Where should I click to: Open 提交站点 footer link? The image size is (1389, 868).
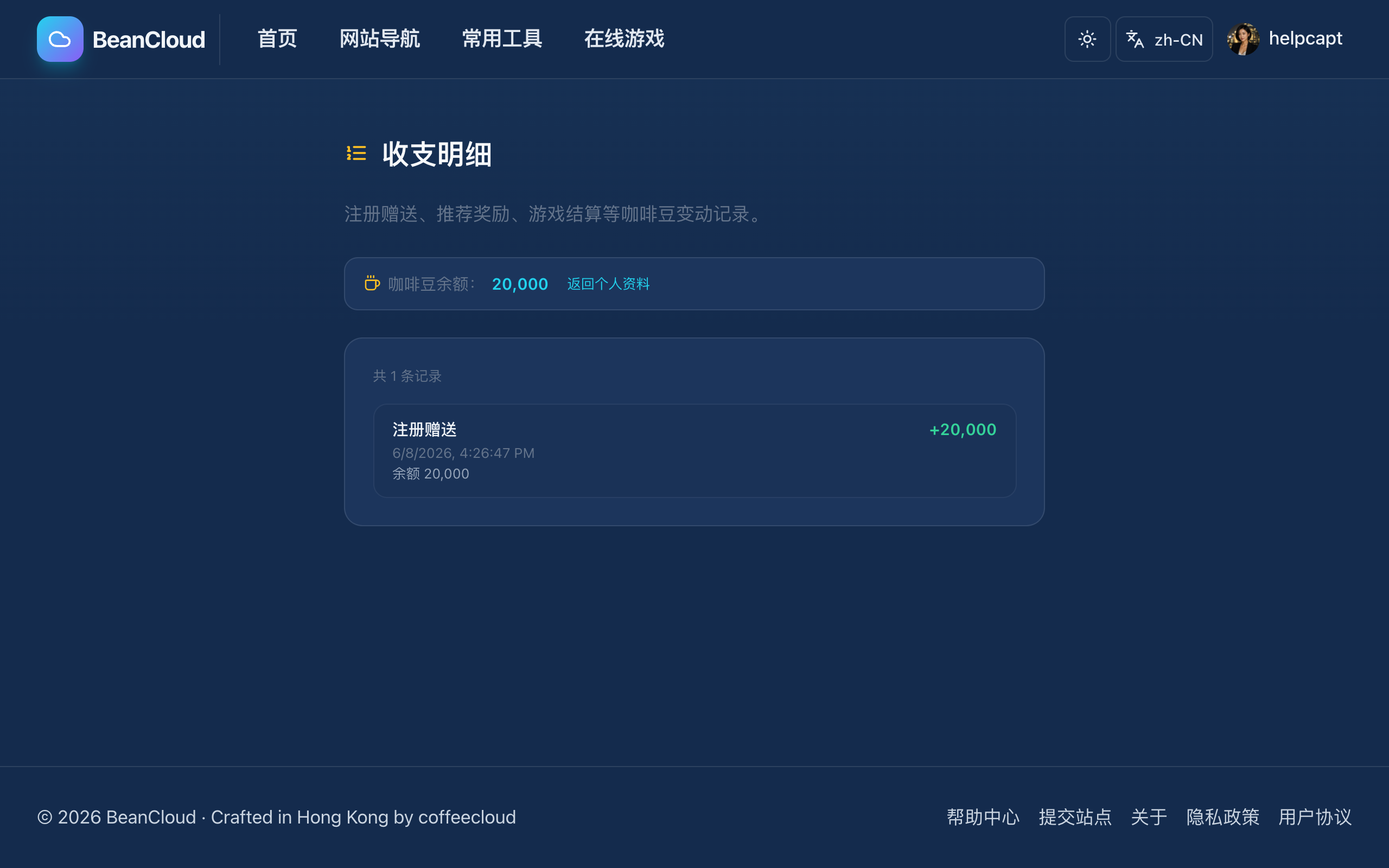tap(1075, 817)
